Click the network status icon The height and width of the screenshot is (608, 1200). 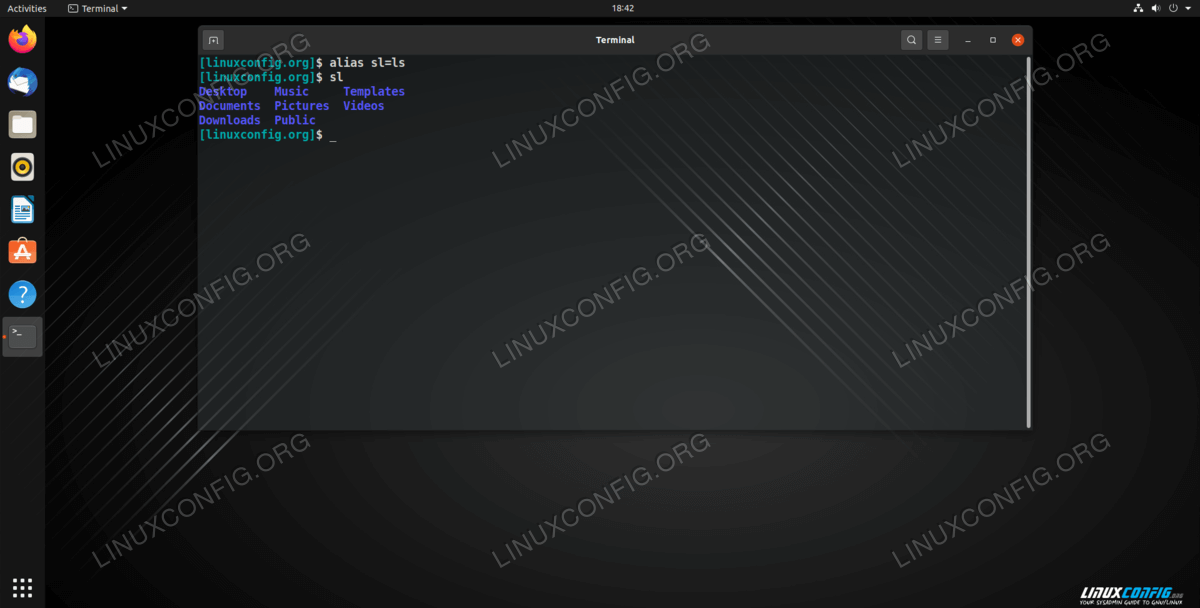1138,8
